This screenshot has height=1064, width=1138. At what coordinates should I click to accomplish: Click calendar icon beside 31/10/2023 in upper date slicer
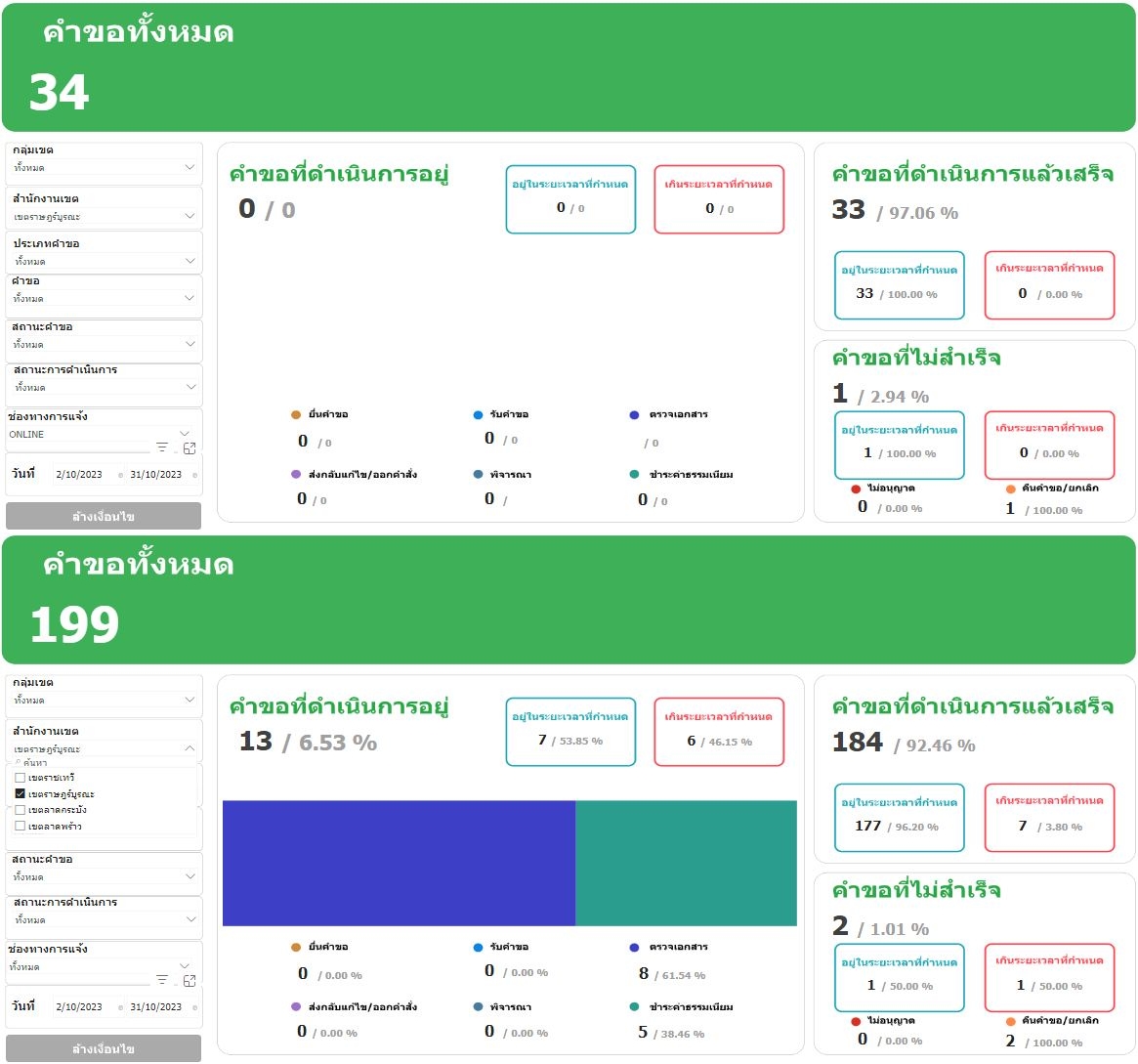[x=195, y=476]
